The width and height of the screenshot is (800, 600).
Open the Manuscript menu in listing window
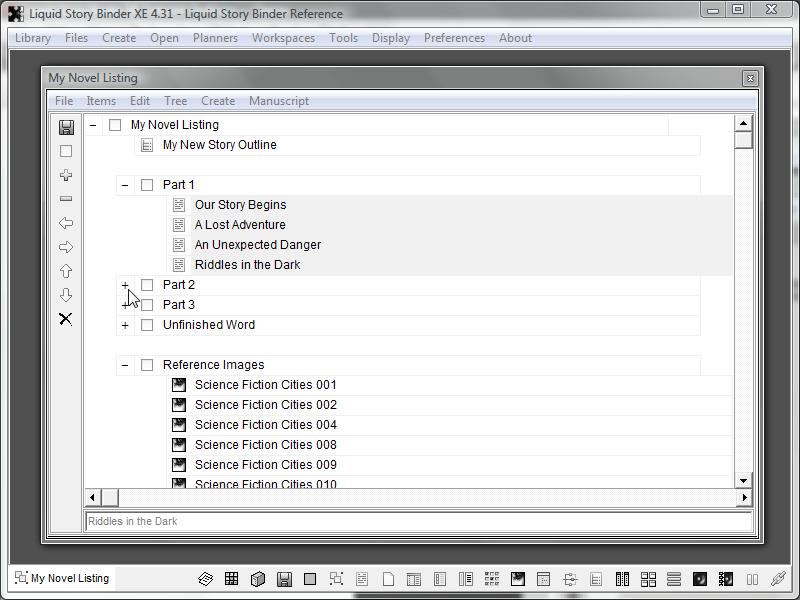click(x=278, y=101)
